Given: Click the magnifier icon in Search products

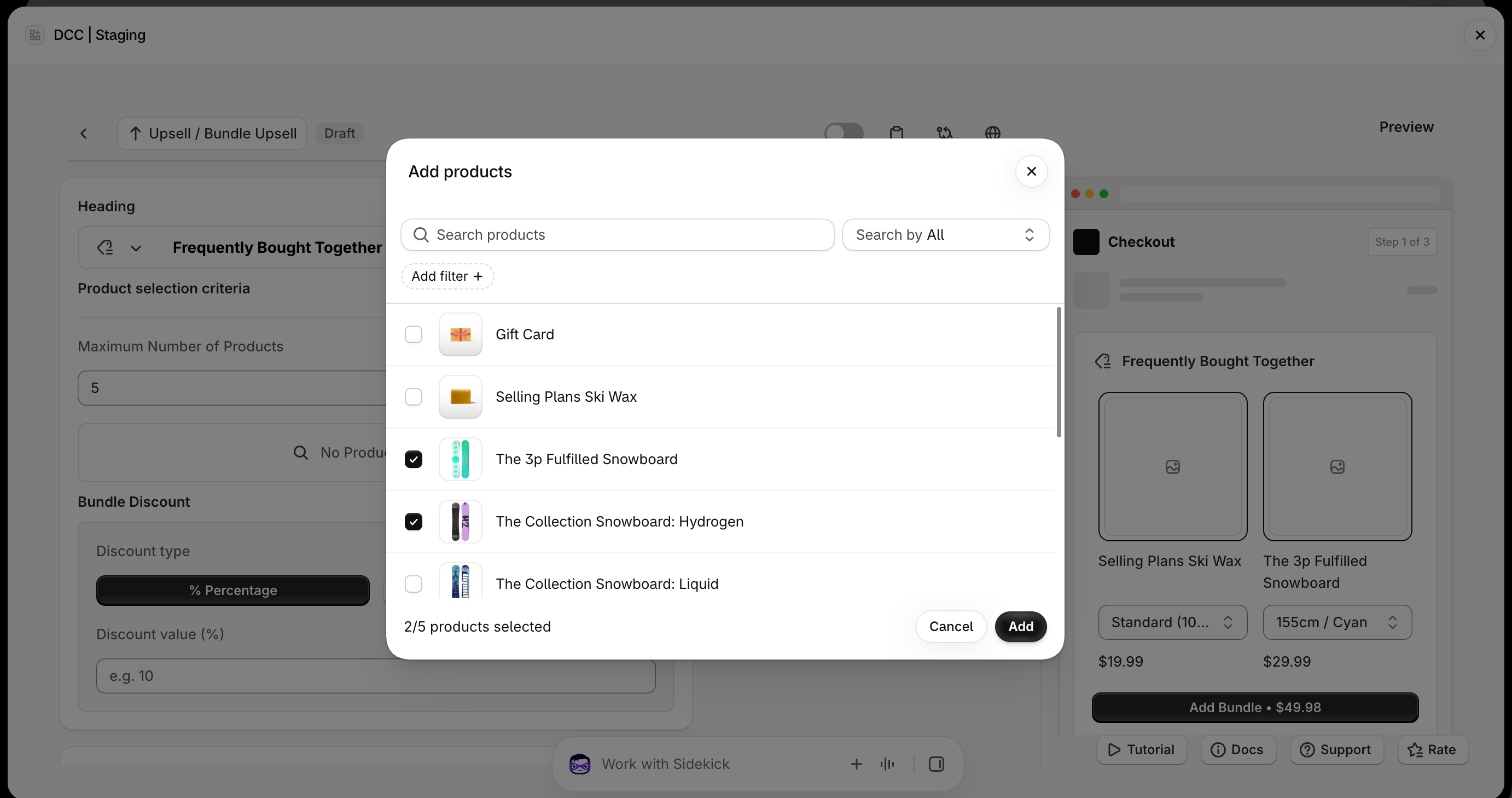Looking at the screenshot, I should (x=421, y=235).
